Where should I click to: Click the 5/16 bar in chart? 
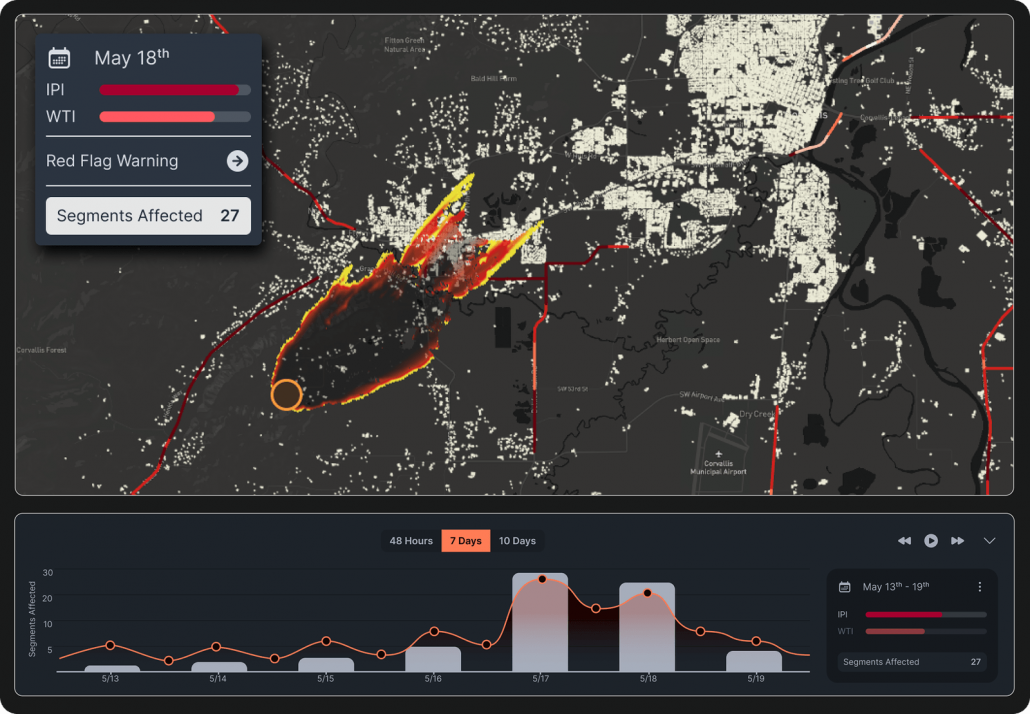click(433, 659)
